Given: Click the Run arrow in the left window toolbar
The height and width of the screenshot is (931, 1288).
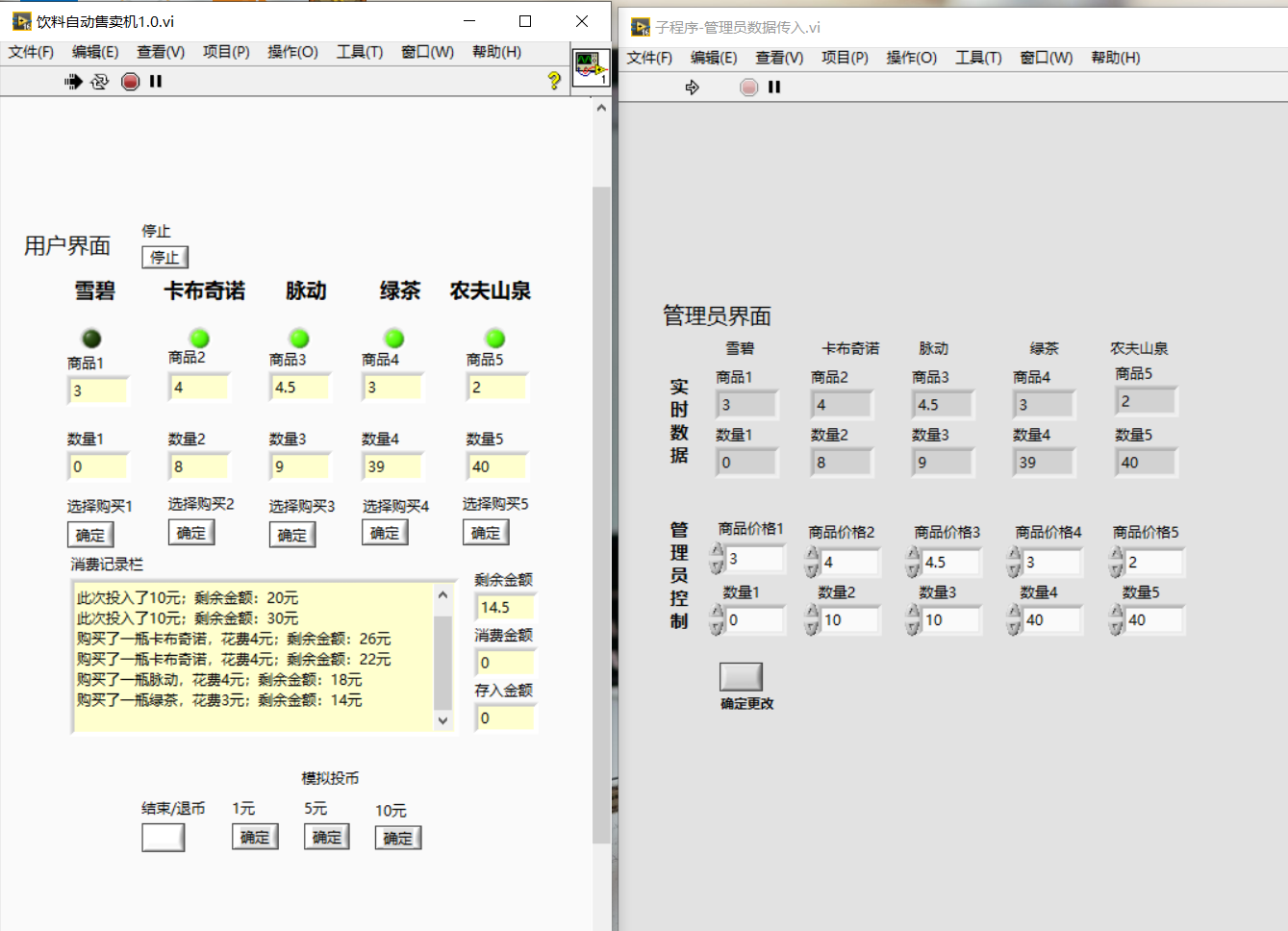Looking at the screenshot, I should 73,82.
